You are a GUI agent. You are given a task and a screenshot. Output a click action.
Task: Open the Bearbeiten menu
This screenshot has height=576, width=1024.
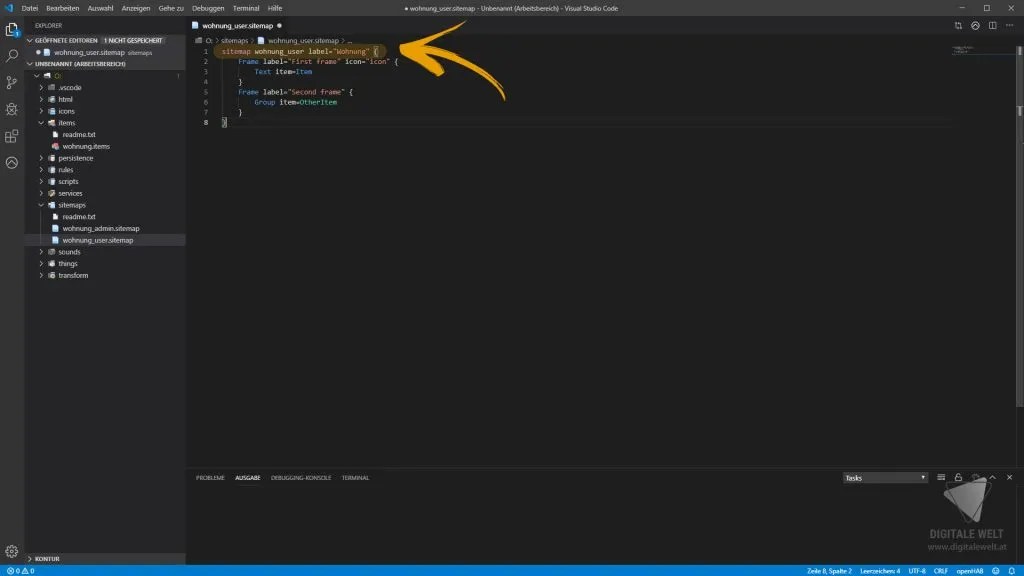click(62, 8)
